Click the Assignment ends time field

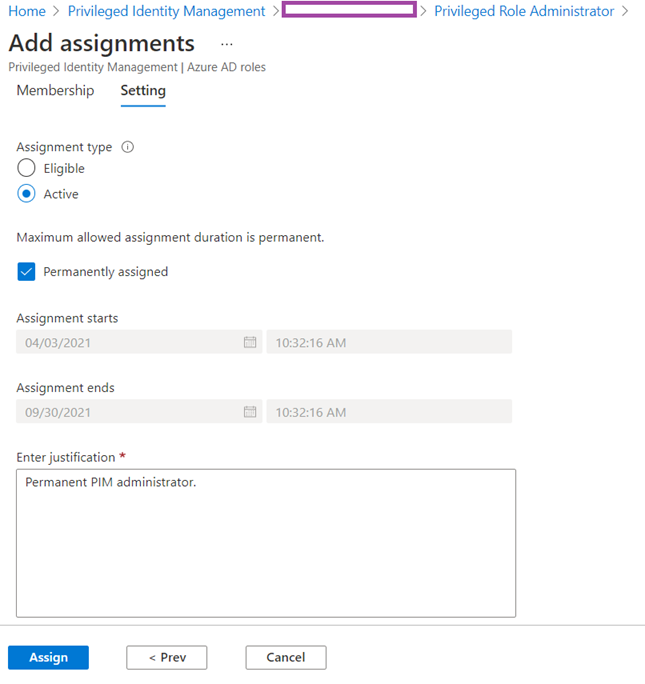pyautogui.click(x=389, y=411)
